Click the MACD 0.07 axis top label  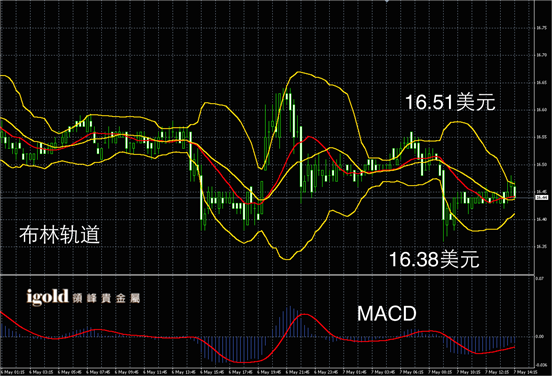pyautogui.click(x=539, y=278)
